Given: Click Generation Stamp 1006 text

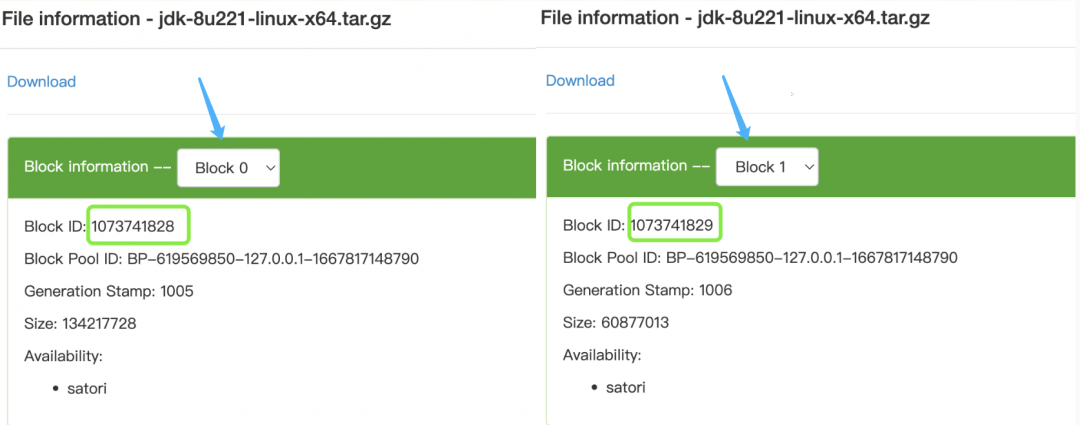Looking at the screenshot, I should [647, 291].
